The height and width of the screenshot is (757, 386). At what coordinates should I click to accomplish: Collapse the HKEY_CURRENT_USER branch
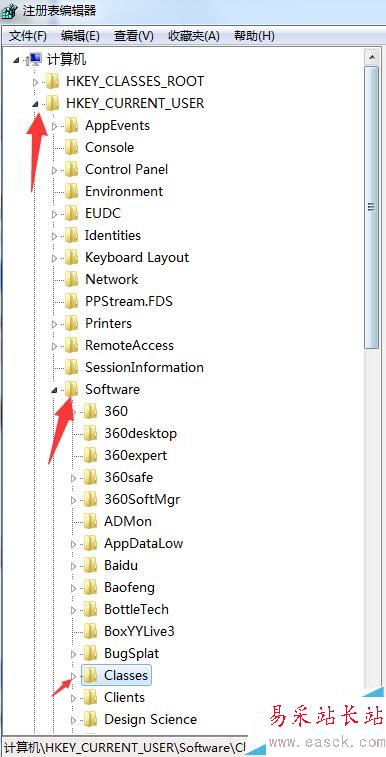(x=35, y=104)
